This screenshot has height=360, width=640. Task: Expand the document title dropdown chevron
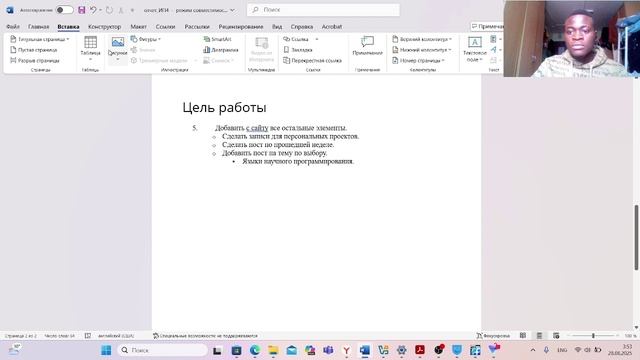[x=232, y=10]
